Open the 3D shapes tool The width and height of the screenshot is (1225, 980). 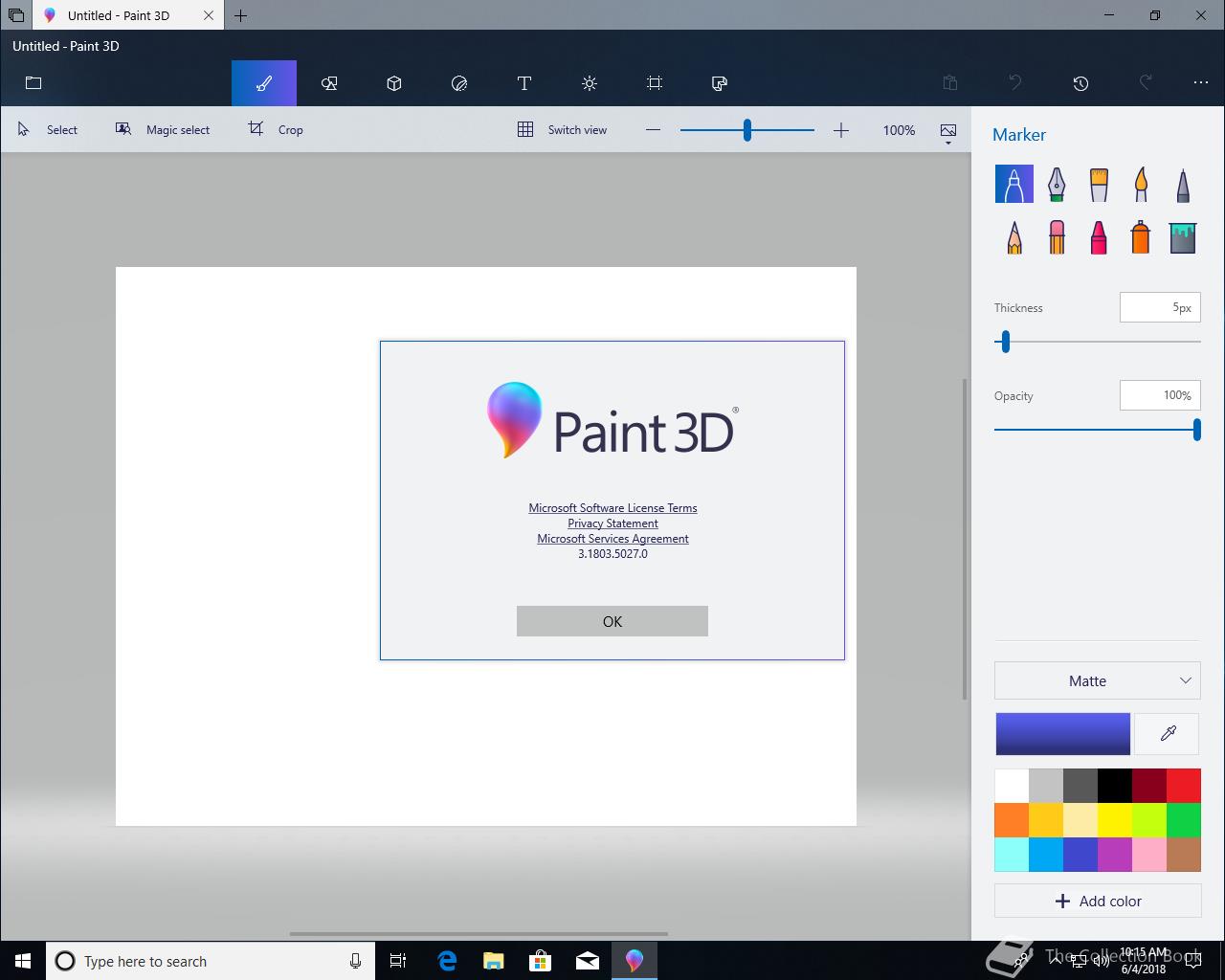394,83
